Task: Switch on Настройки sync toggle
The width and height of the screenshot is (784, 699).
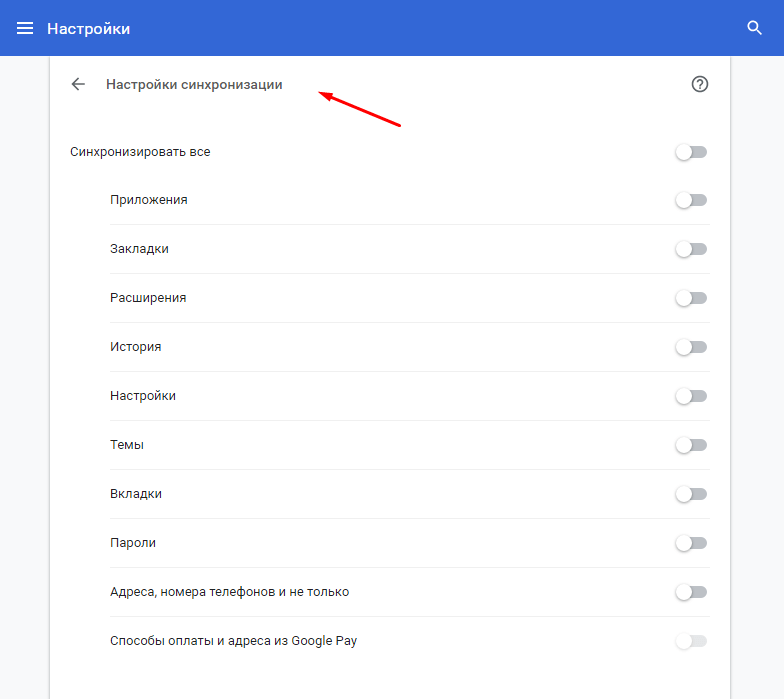Action: 691,396
